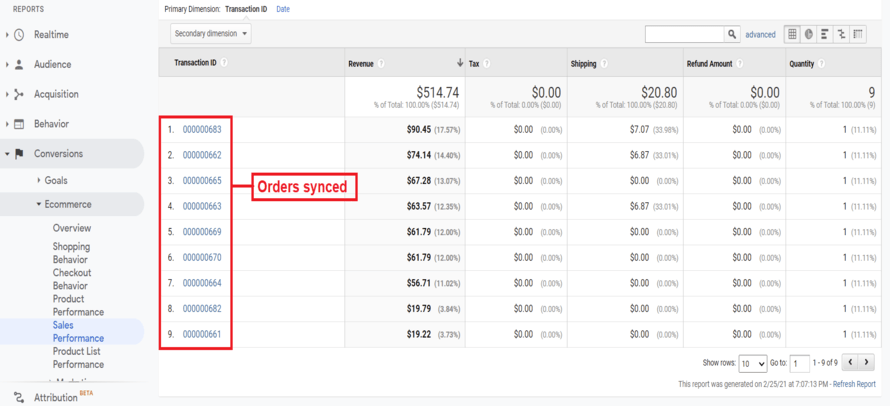Open transaction 000000663
Viewport: 890px width, 406px height.
[202, 206]
